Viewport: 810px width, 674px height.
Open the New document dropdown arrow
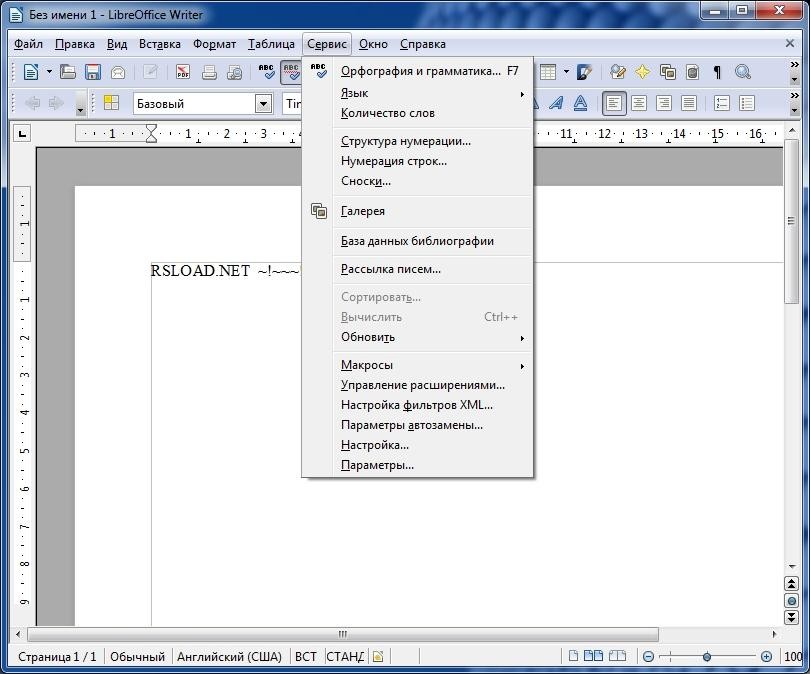click(49, 72)
